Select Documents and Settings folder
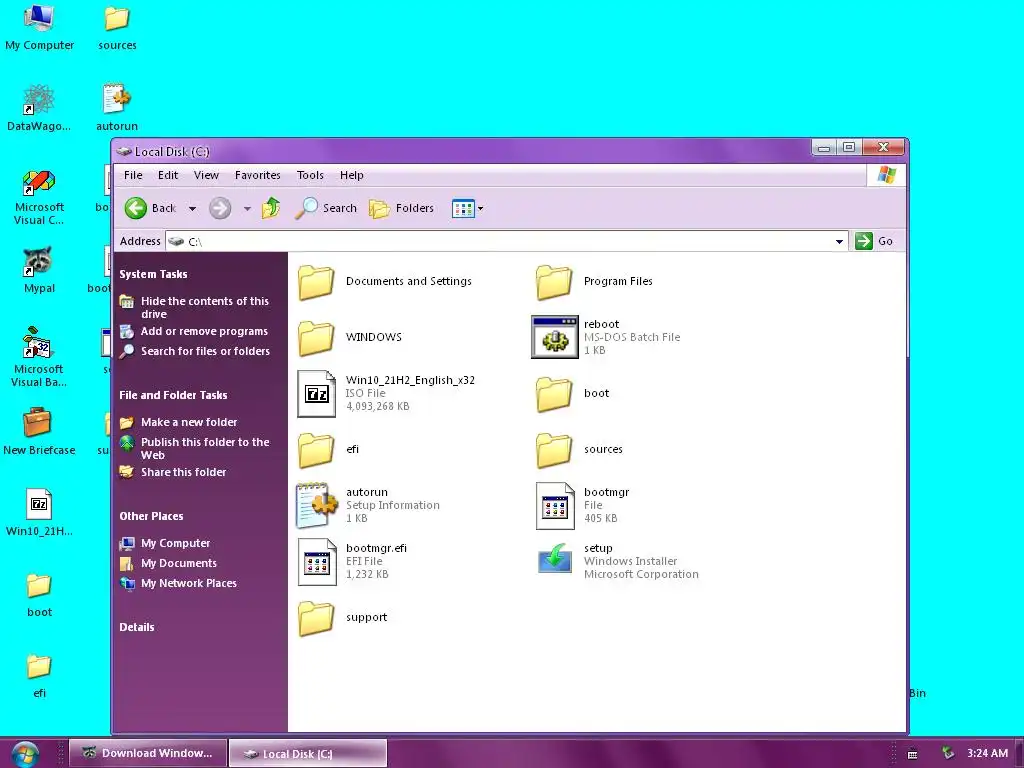This screenshot has width=1024, height=768. [385, 281]
